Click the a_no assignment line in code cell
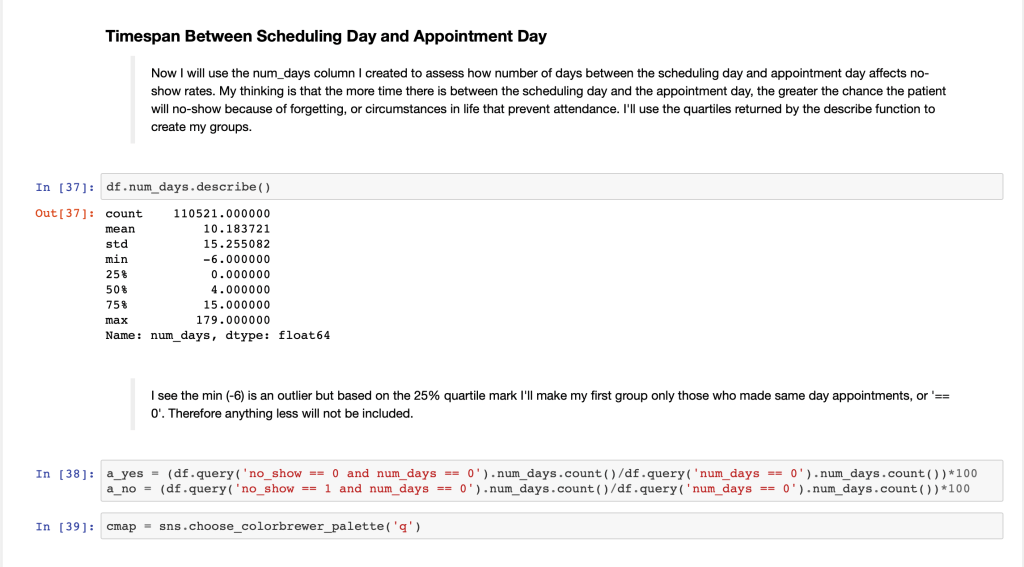Screen dimensions: 1024x567 pyautogui.click(x=538, y=488)
